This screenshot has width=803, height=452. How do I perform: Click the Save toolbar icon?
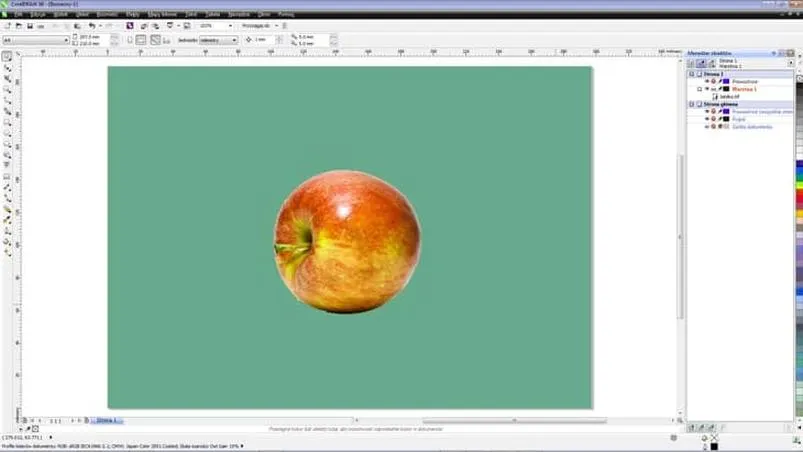[30, 26]
